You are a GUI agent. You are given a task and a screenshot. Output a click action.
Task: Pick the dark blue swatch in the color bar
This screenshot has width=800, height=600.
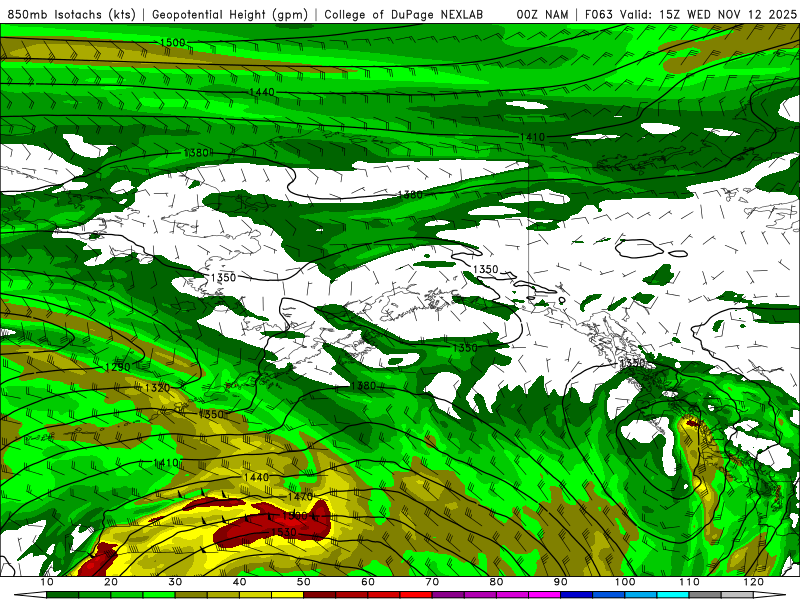pyautogui.click(x=577, y=595)
